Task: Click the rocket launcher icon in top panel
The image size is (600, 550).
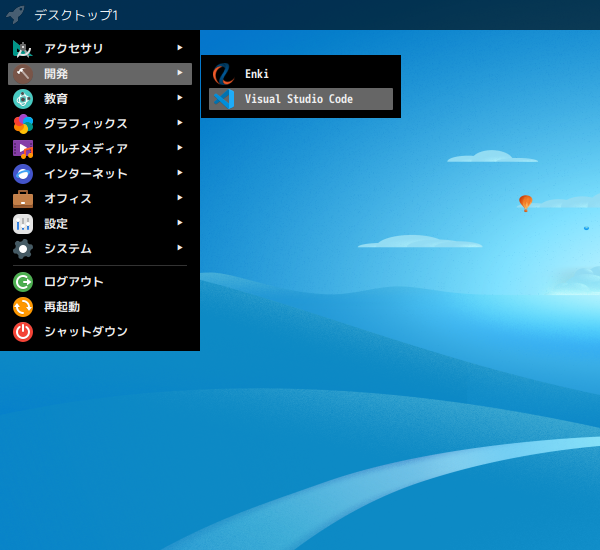Action: click(x=15, y=15)
